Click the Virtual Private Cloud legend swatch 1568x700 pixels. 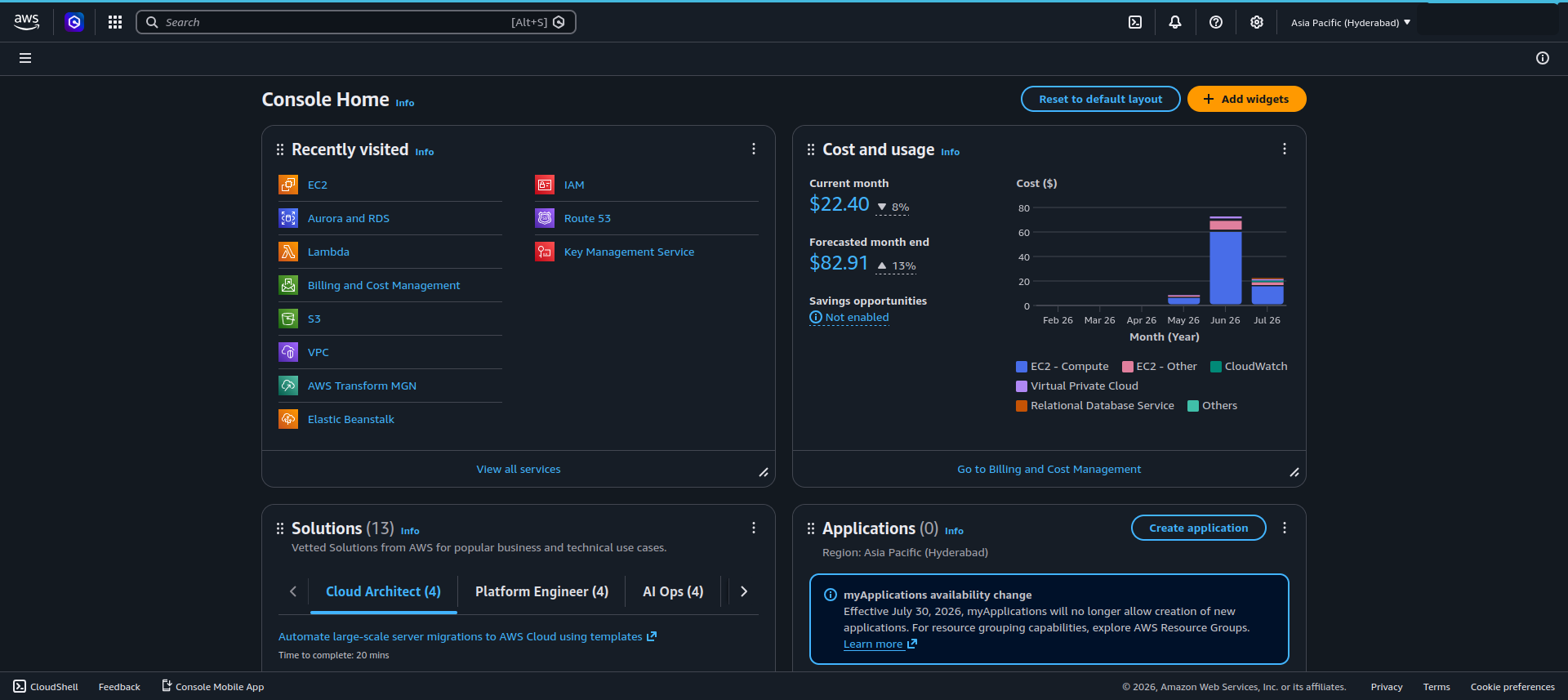1022,386
